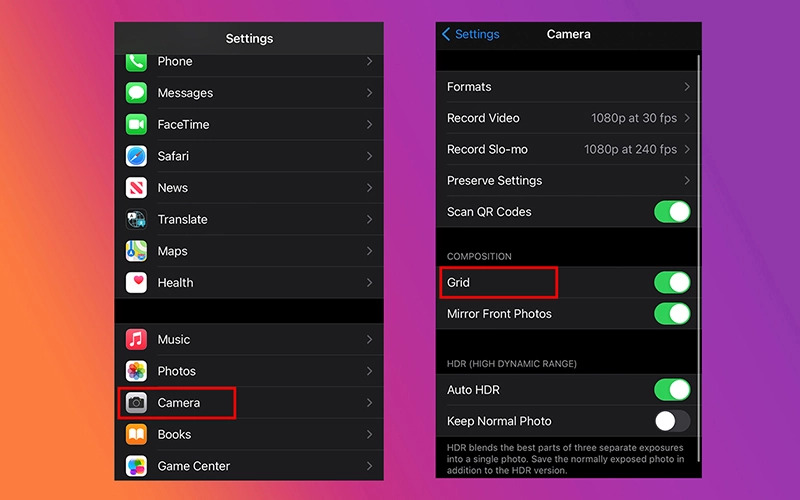Go back via Settings link
Screen dimensions: 800x500
click(477, 34)
